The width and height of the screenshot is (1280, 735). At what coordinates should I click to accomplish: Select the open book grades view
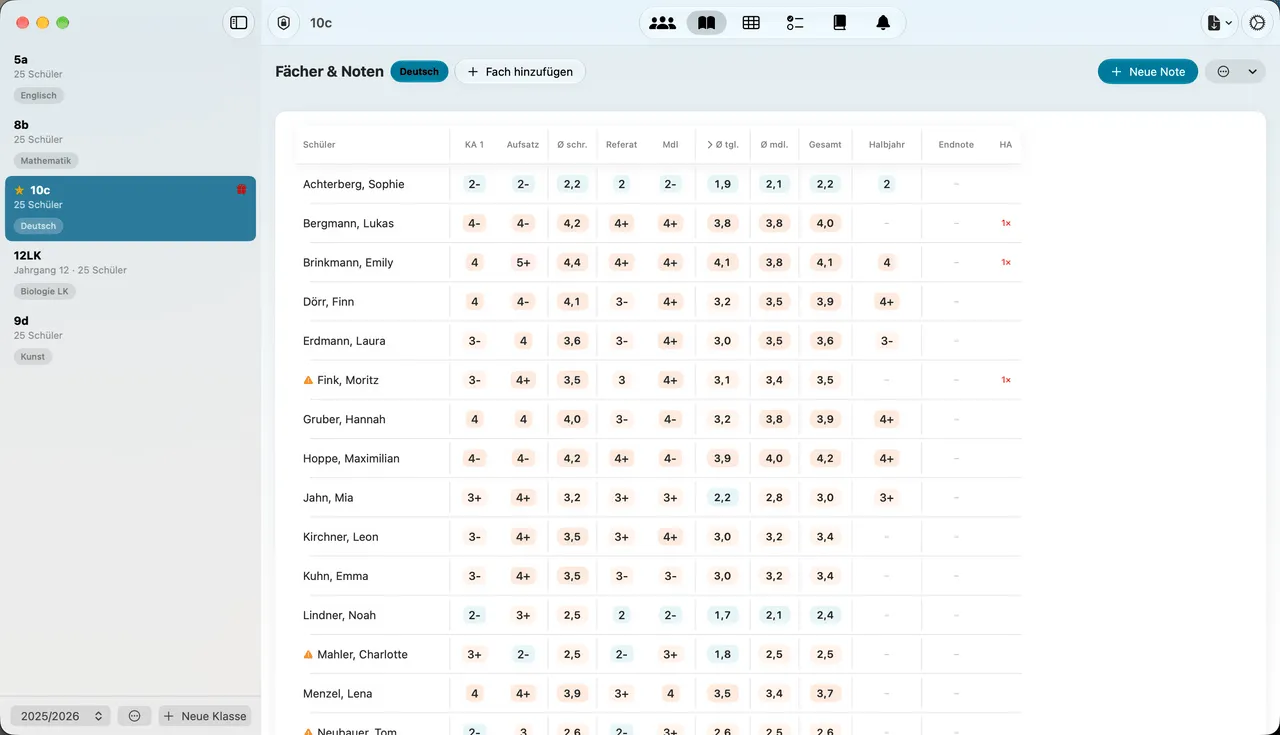click(x=707, y=23)
